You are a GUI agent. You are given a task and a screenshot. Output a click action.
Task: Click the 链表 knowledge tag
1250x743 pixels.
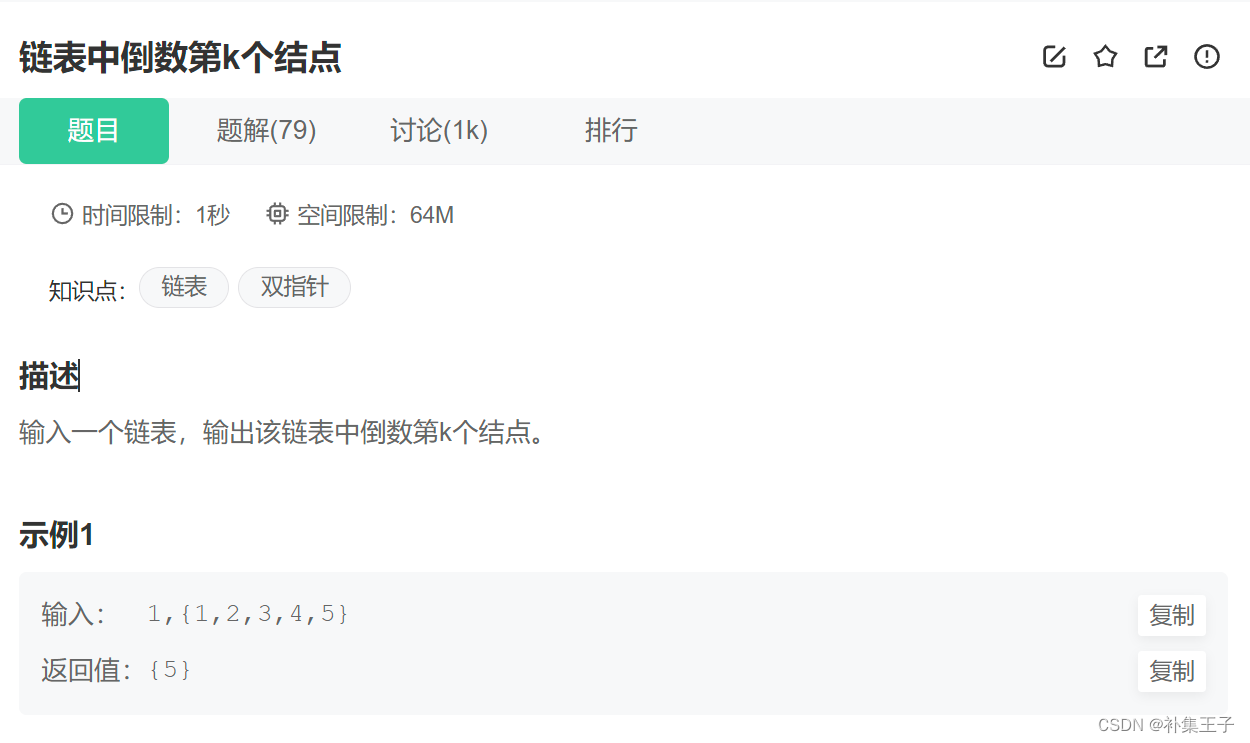(184, 287)
